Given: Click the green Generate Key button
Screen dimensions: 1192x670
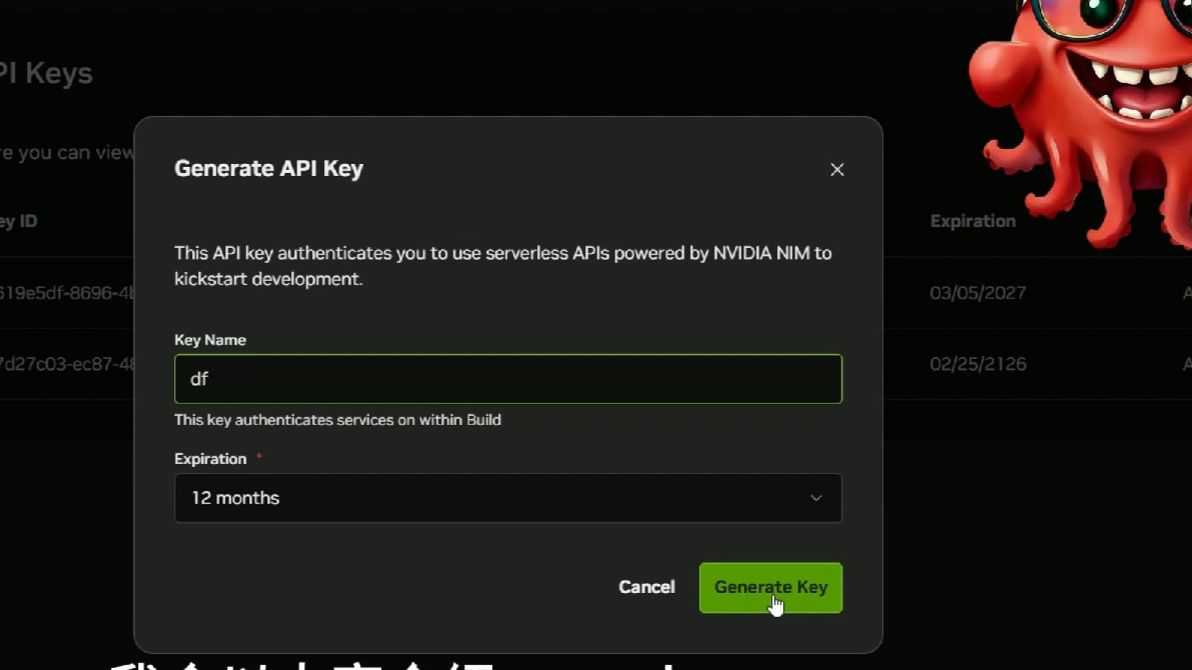Looking at the screenshot, I should (770, 588).
